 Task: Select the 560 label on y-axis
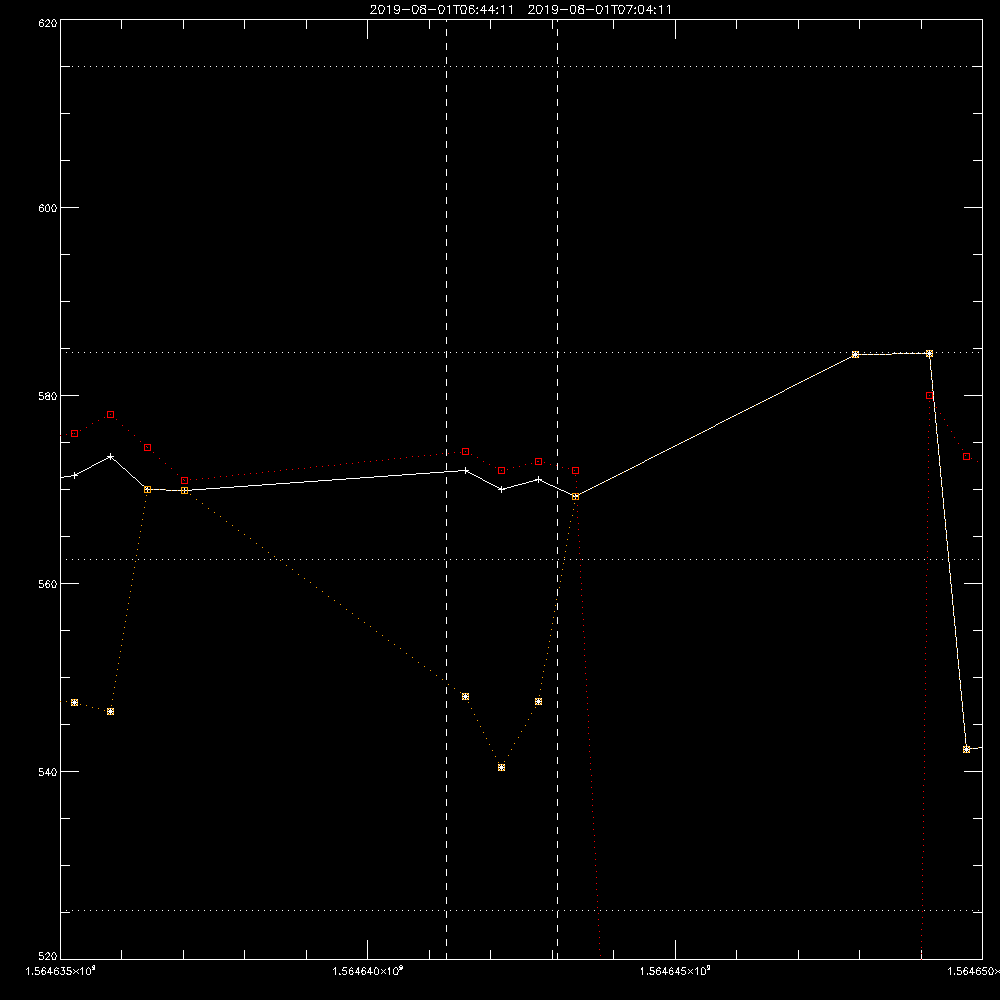(x=48, y=584)
